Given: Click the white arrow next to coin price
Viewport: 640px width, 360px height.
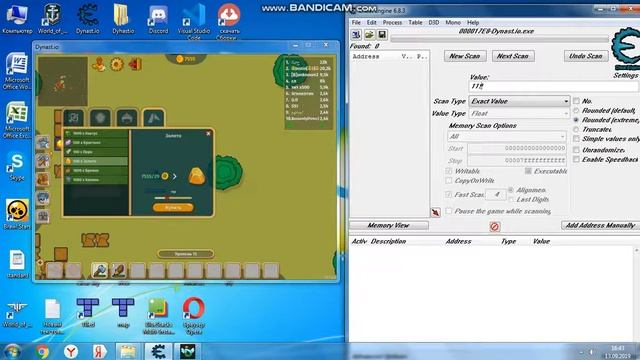Looking at the screenshot, I should click(175, 176).
